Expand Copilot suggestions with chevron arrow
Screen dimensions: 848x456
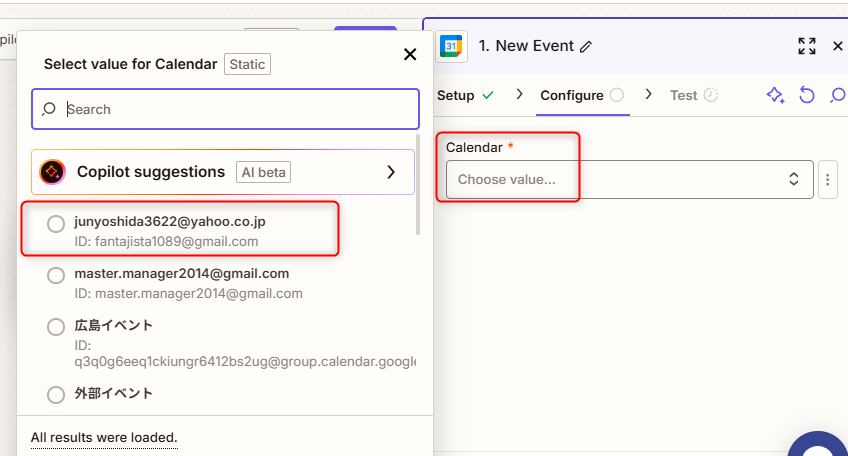point(391,172)
